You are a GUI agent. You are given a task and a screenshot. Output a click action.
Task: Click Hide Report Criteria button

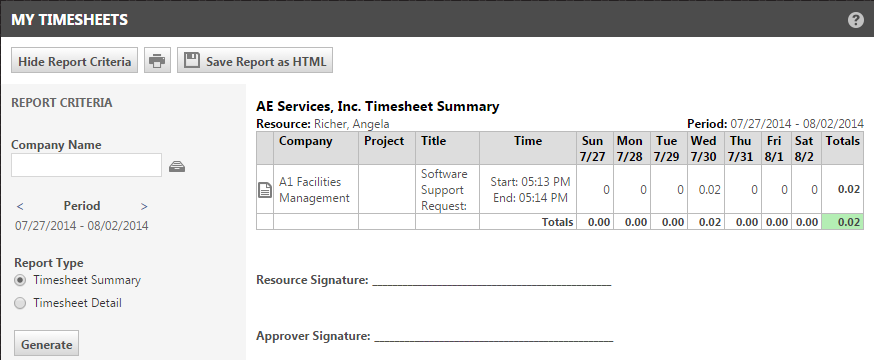(74, 60)
